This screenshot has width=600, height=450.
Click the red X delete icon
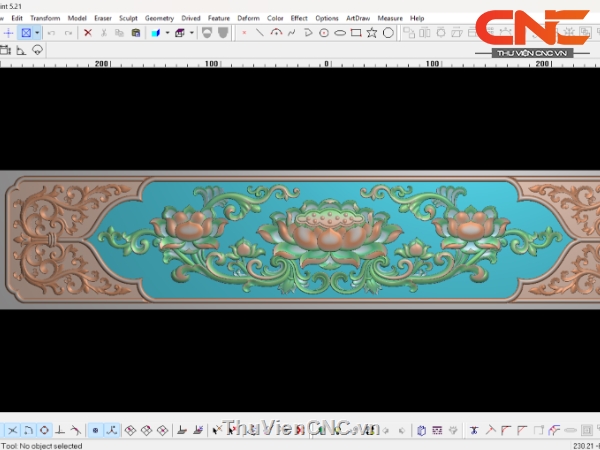pos(88,33)
